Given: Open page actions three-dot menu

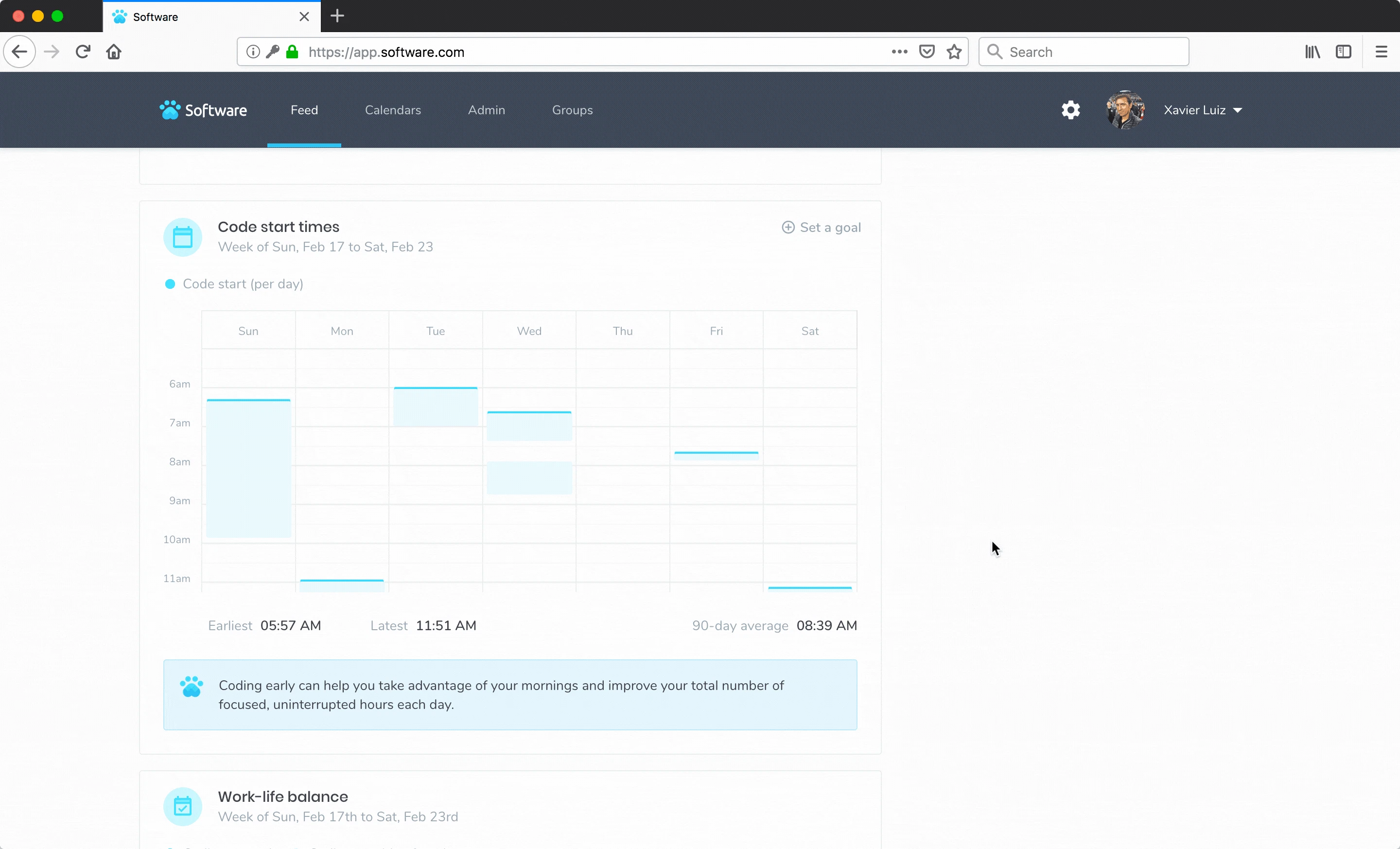Looking at the screenshot, I should [899, 53].
